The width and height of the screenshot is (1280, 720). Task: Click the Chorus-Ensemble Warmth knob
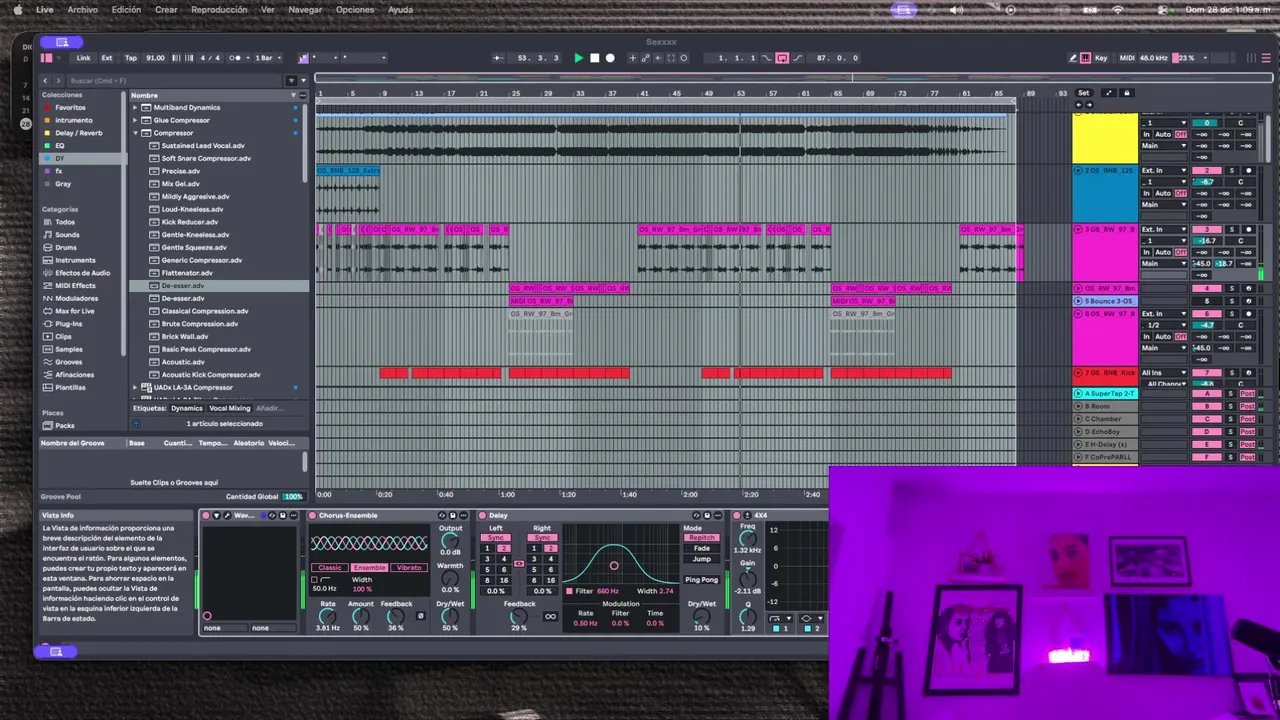click(x=450, y=579)
